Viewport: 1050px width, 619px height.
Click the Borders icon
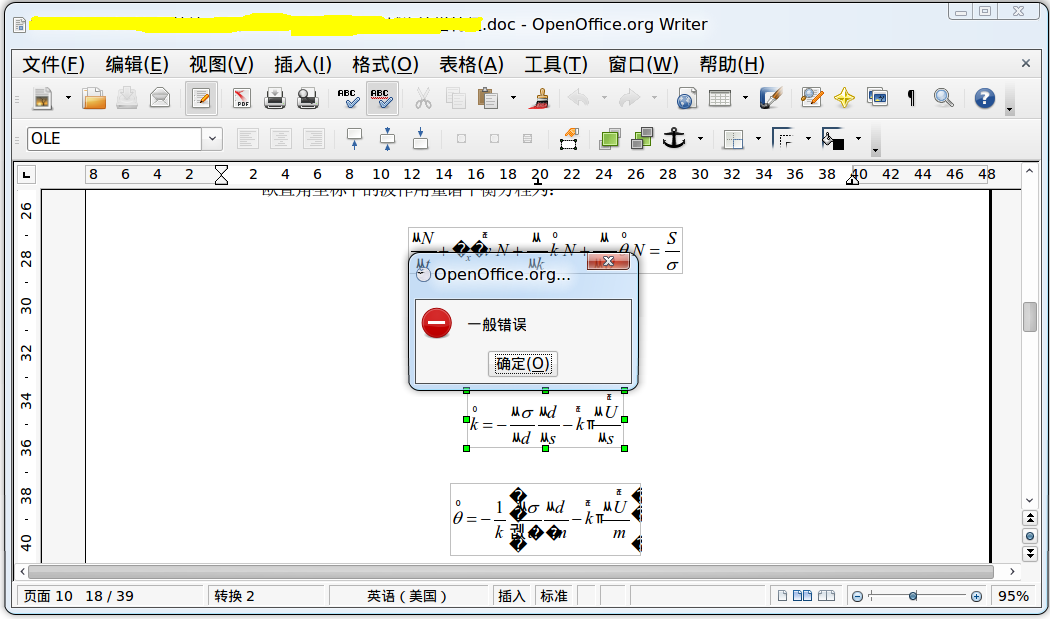coord(733,139)
